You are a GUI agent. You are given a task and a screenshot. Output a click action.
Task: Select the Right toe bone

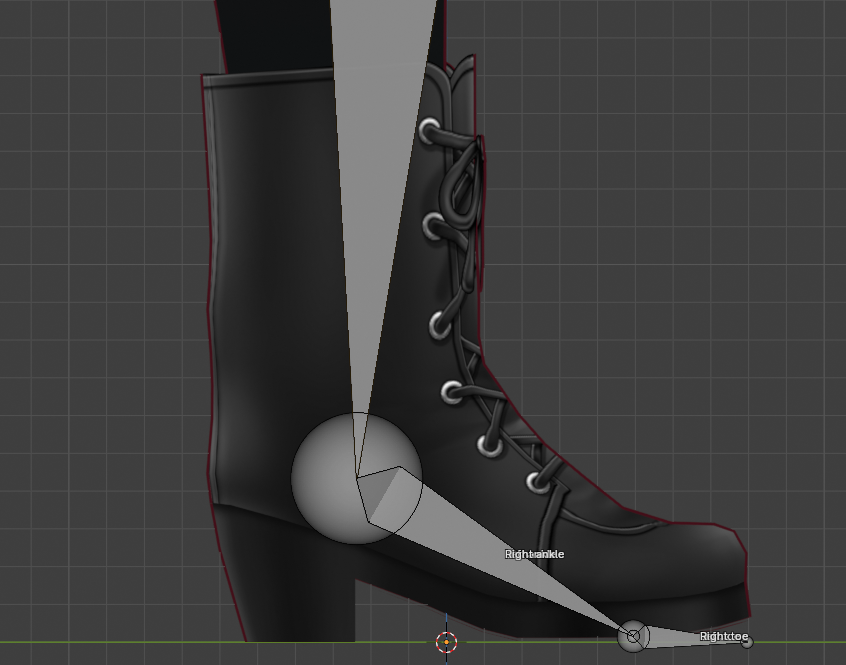coord(688,637)
